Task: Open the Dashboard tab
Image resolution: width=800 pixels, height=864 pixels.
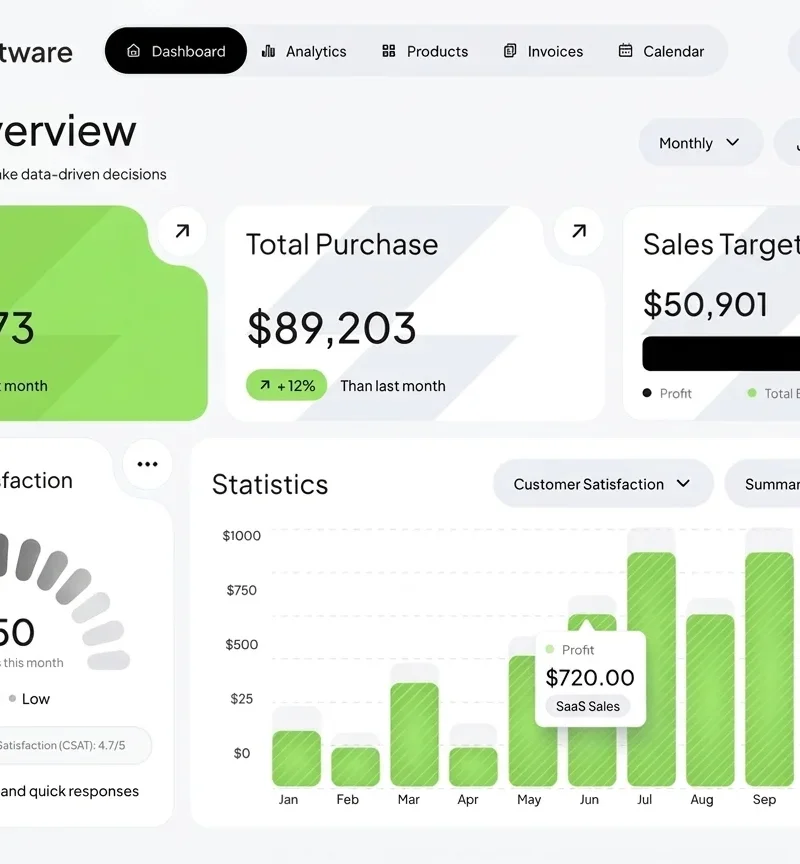Action: (176, 51)
